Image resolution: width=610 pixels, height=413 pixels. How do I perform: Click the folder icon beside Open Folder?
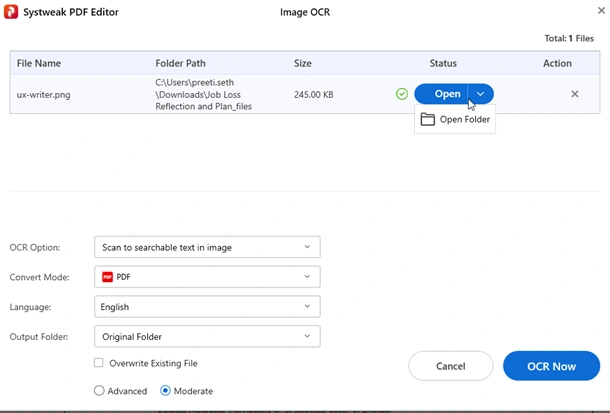(428, 119)
